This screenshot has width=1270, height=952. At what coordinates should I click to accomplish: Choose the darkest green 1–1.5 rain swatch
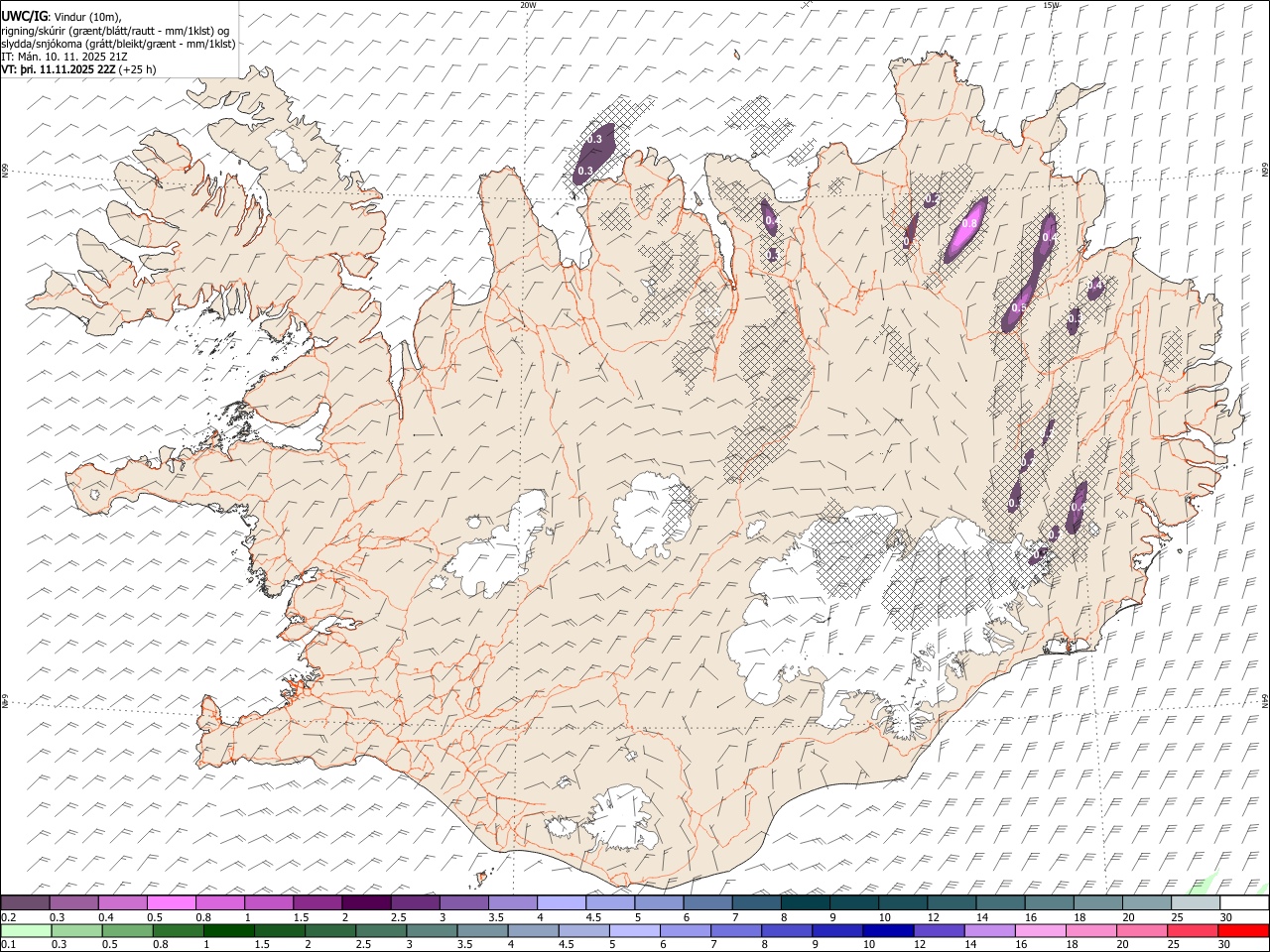point(229,930)
